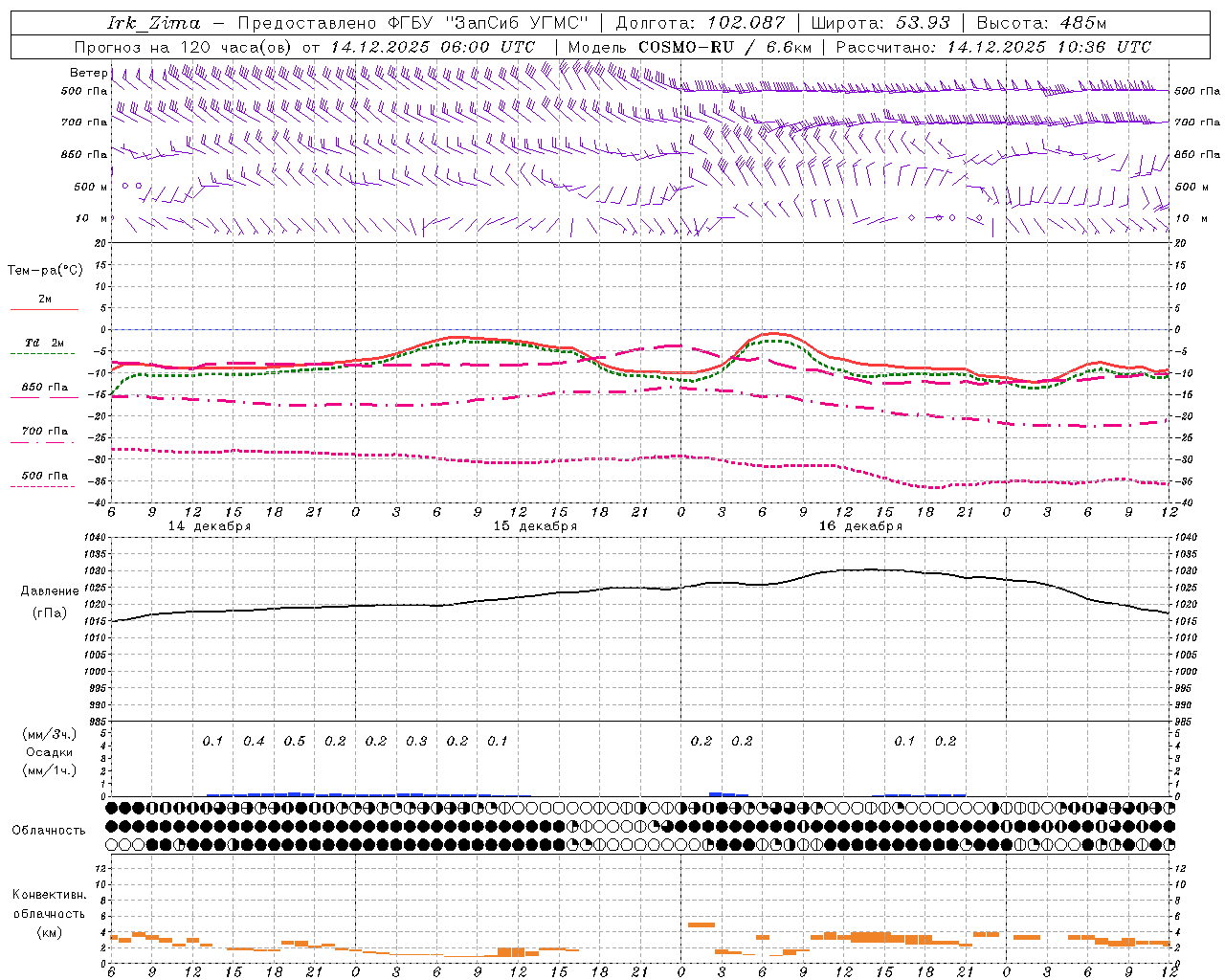Click the 15 декабря date label
Screen dimensions: 1225x980
click(x=535, y=526)
